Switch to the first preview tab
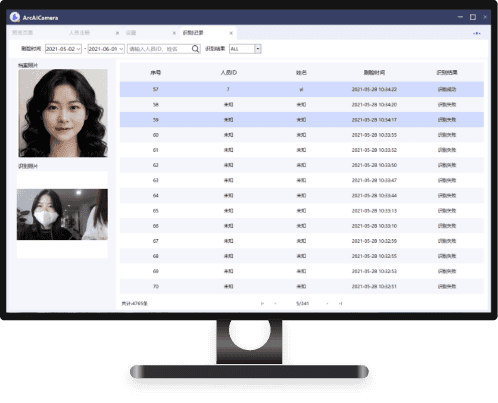Image resolution: width=498 pixels, height=403 pixels. [22, 33]
